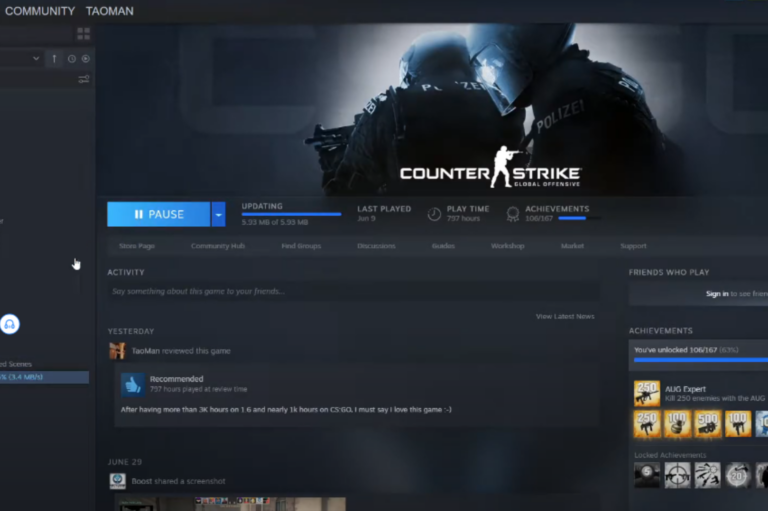Click Boost's avatar in June 29 activity
This screenshot has height=511, width=768.
pyautogui.click(x=117, y=481)
